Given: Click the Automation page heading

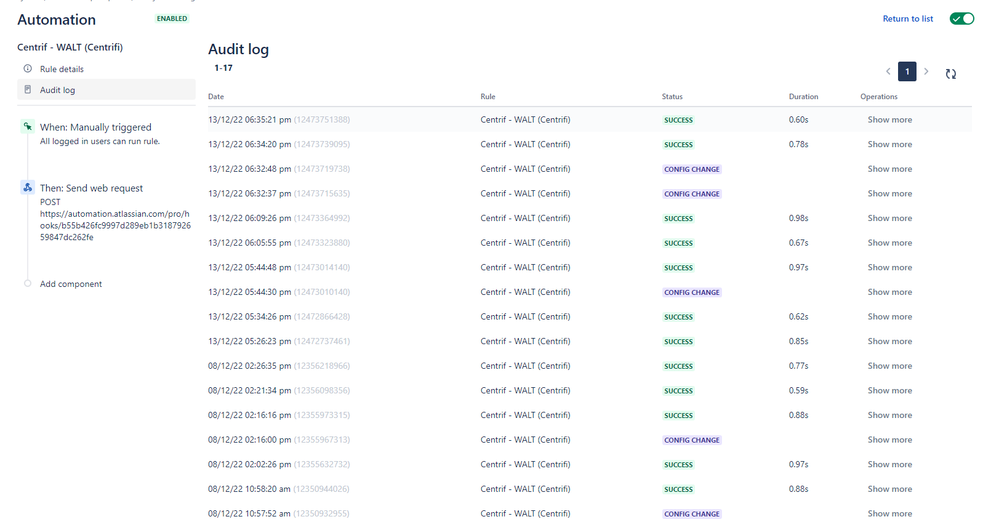Looking at the screenshot, I should pos(56,20).
